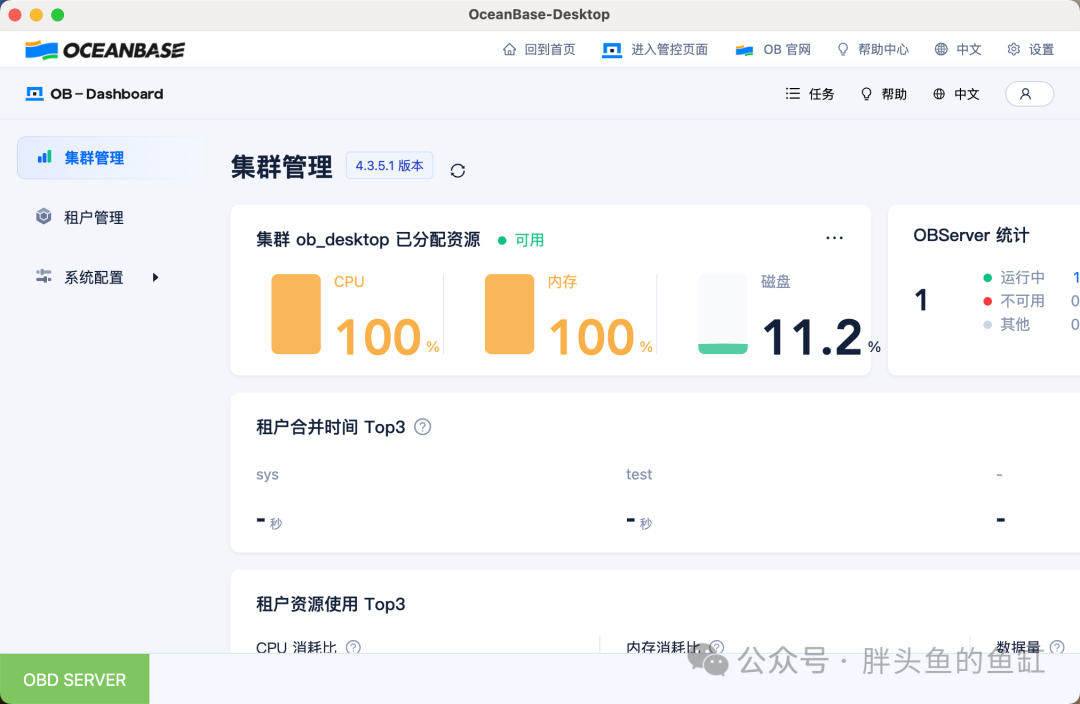Viewport: 1080px width, 704px height.
Task: Click the test tenant name
Action: pos(638,475)
